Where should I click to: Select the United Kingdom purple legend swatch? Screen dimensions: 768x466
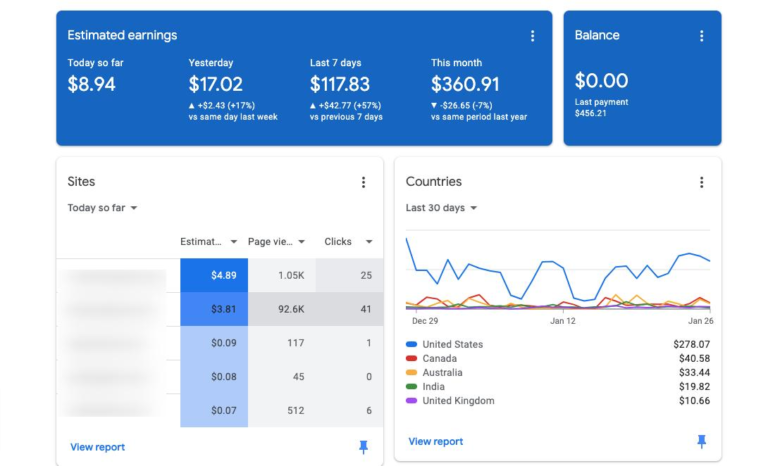click(x=411, y=400)
